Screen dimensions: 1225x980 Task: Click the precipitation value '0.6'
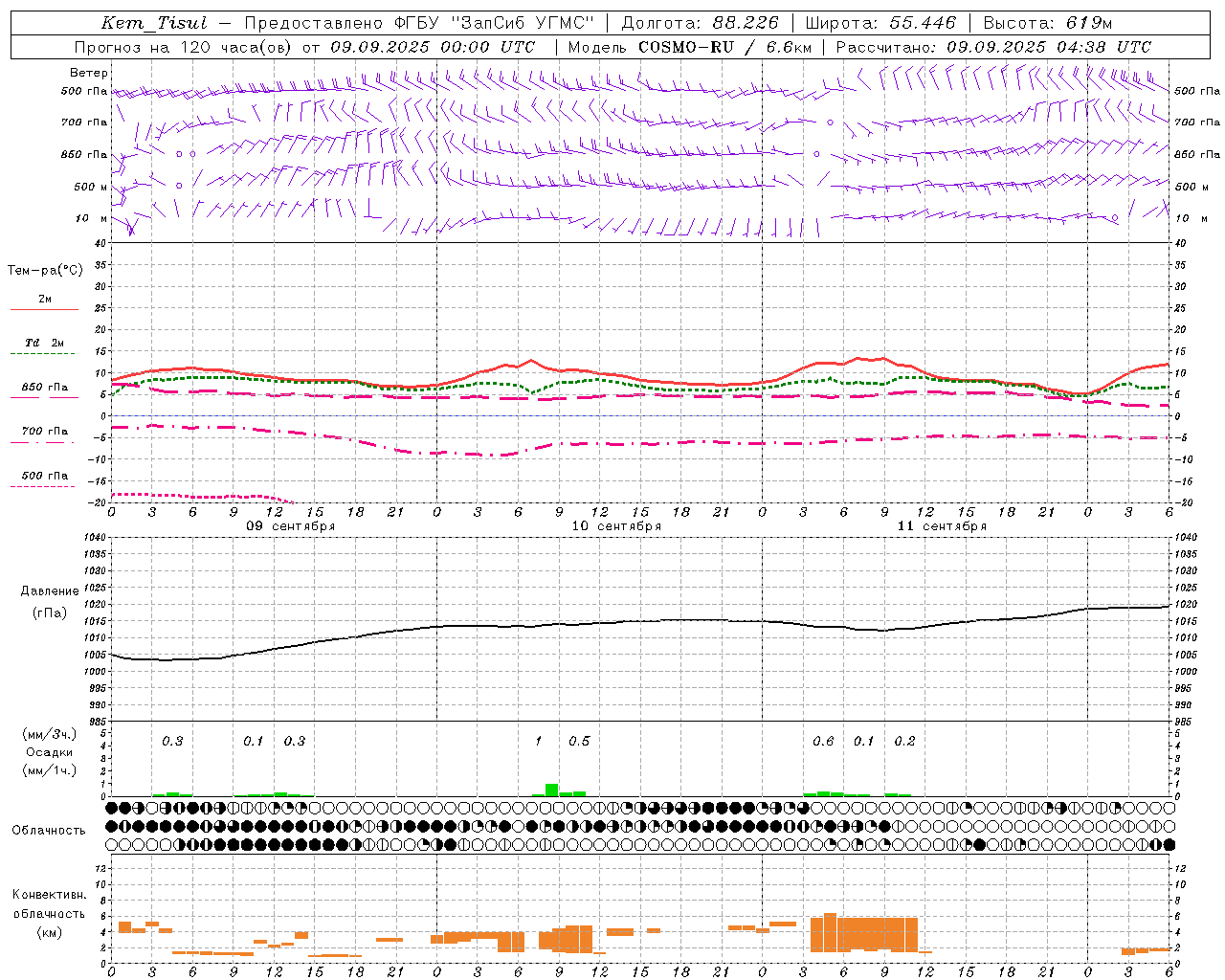(823, 742)
